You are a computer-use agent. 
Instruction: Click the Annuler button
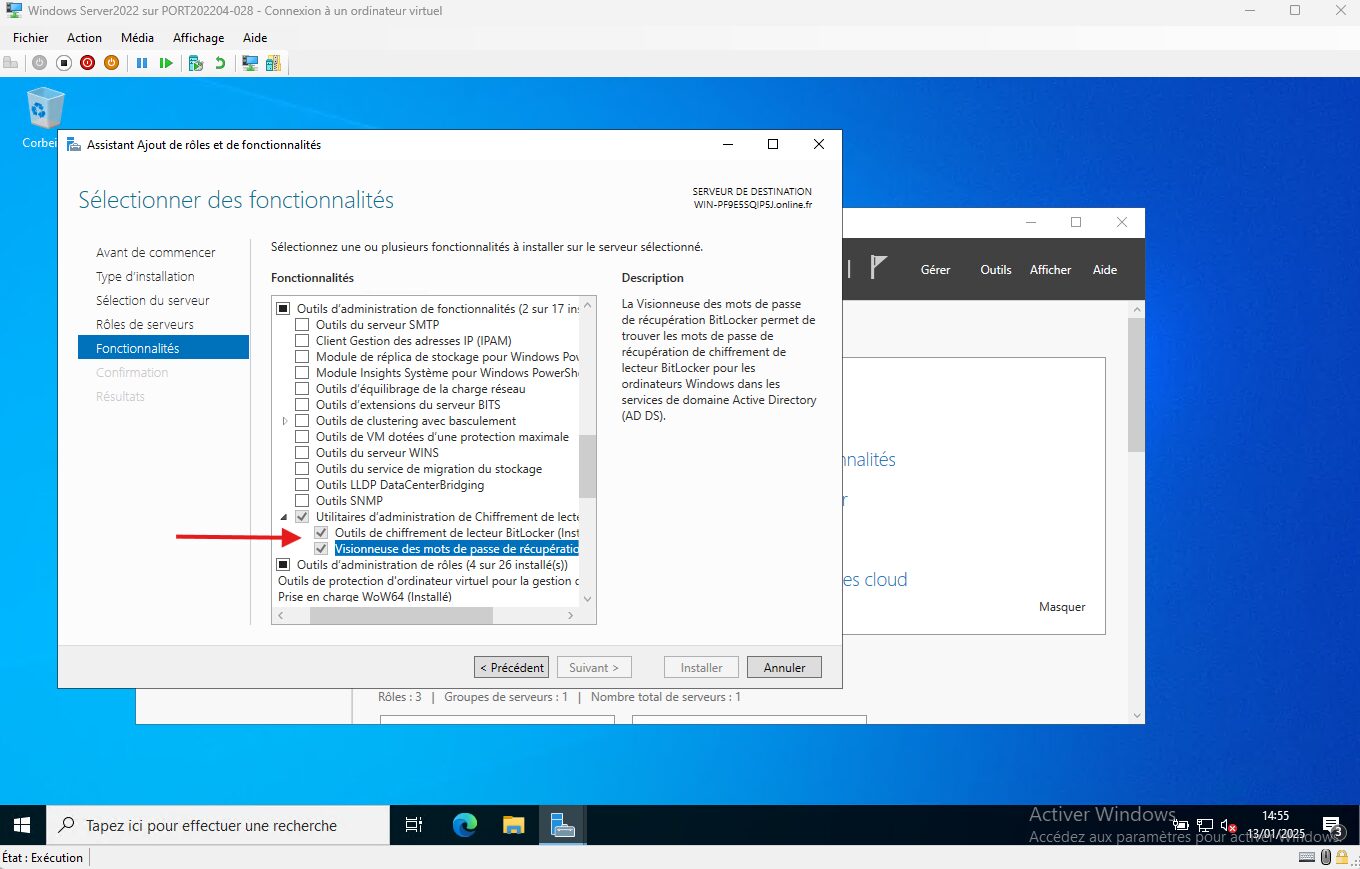[x=784, y=667]
